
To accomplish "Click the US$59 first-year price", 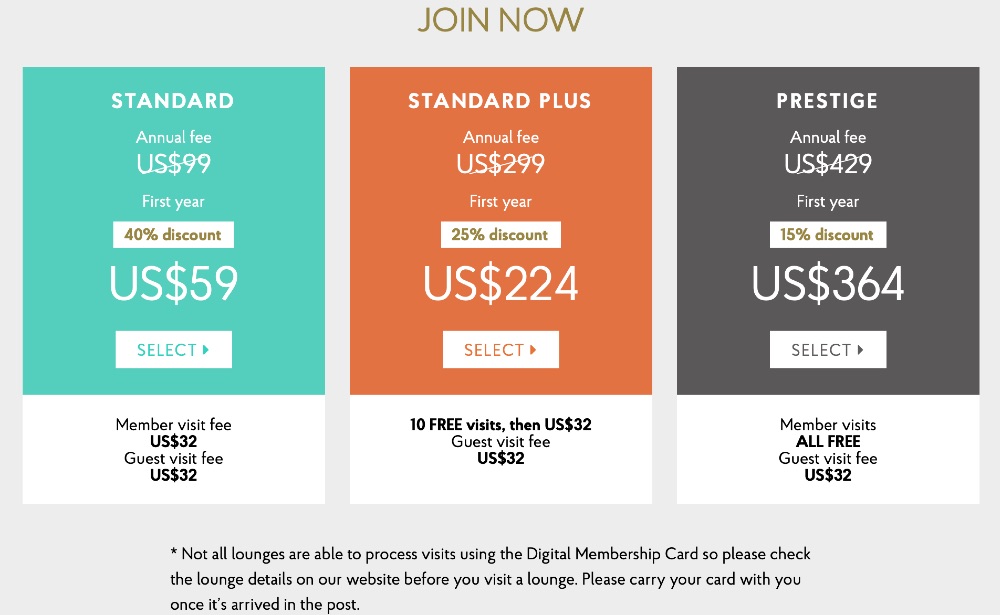I will (x=173, y=284).
